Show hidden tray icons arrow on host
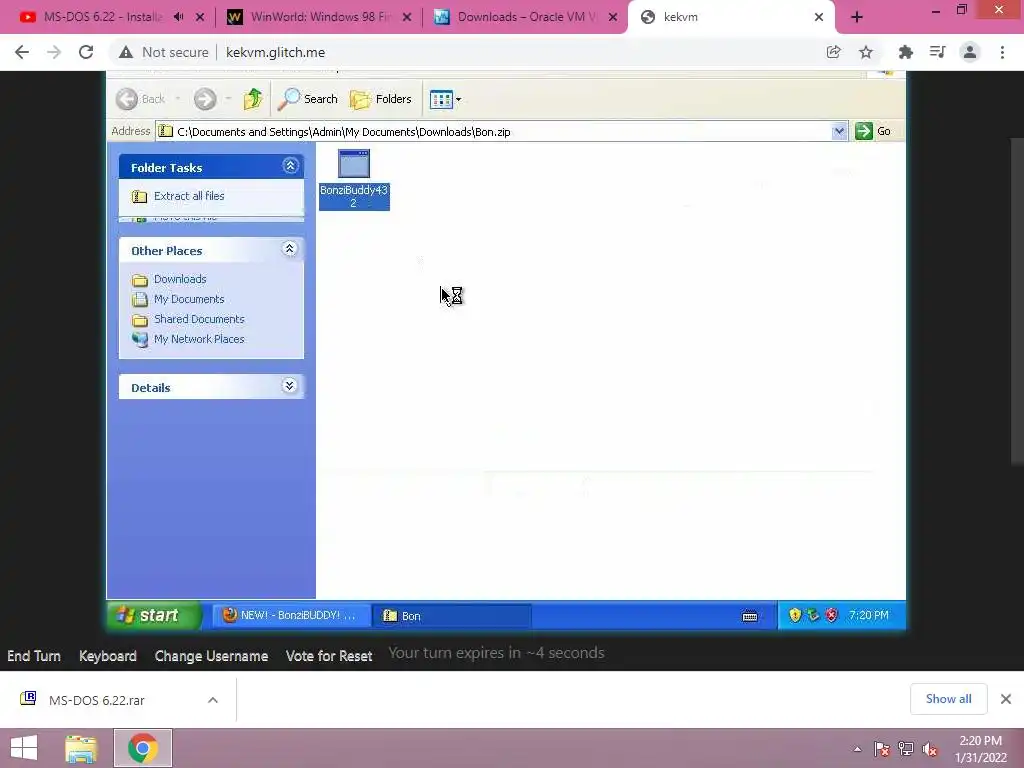This screenshot has height=768, width=1024. click(x=857, y=749)
